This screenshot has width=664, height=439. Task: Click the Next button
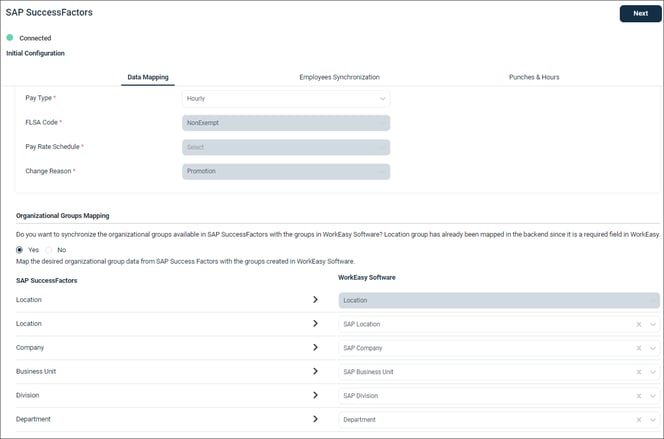(x=640, y=14)
